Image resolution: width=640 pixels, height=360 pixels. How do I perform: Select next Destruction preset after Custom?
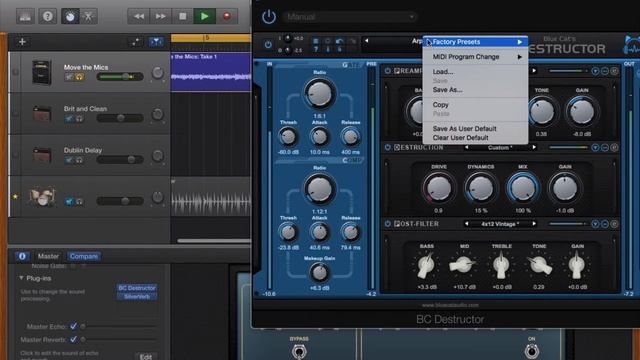click(534, 147)
